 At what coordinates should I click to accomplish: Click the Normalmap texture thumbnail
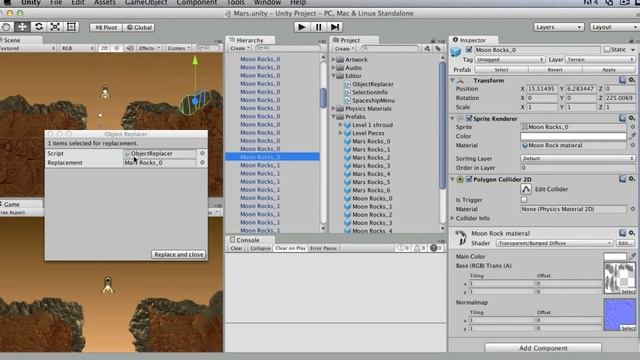(x=619, y=315)
